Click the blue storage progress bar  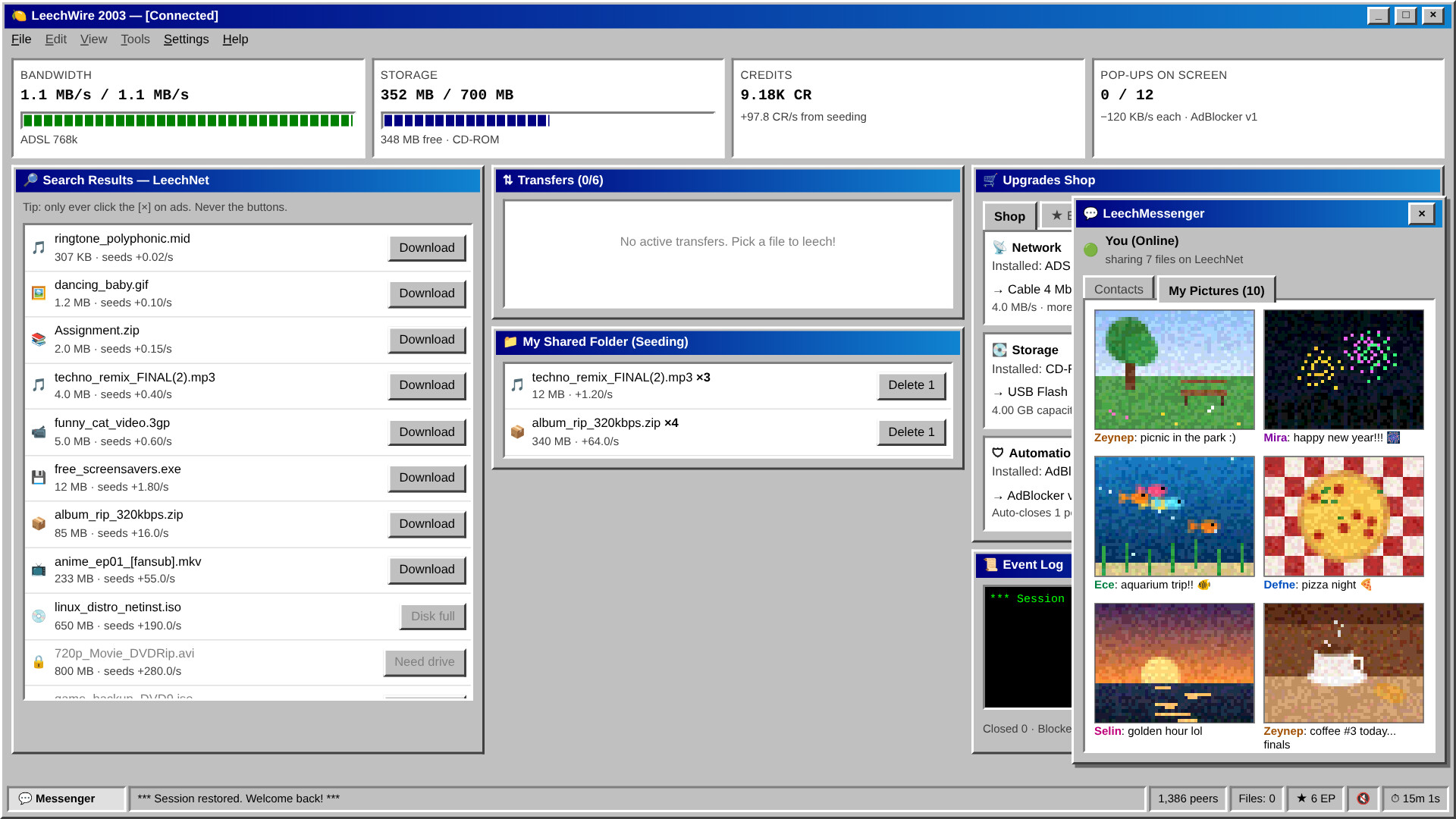pyautogui.click(x=548, y=121)
